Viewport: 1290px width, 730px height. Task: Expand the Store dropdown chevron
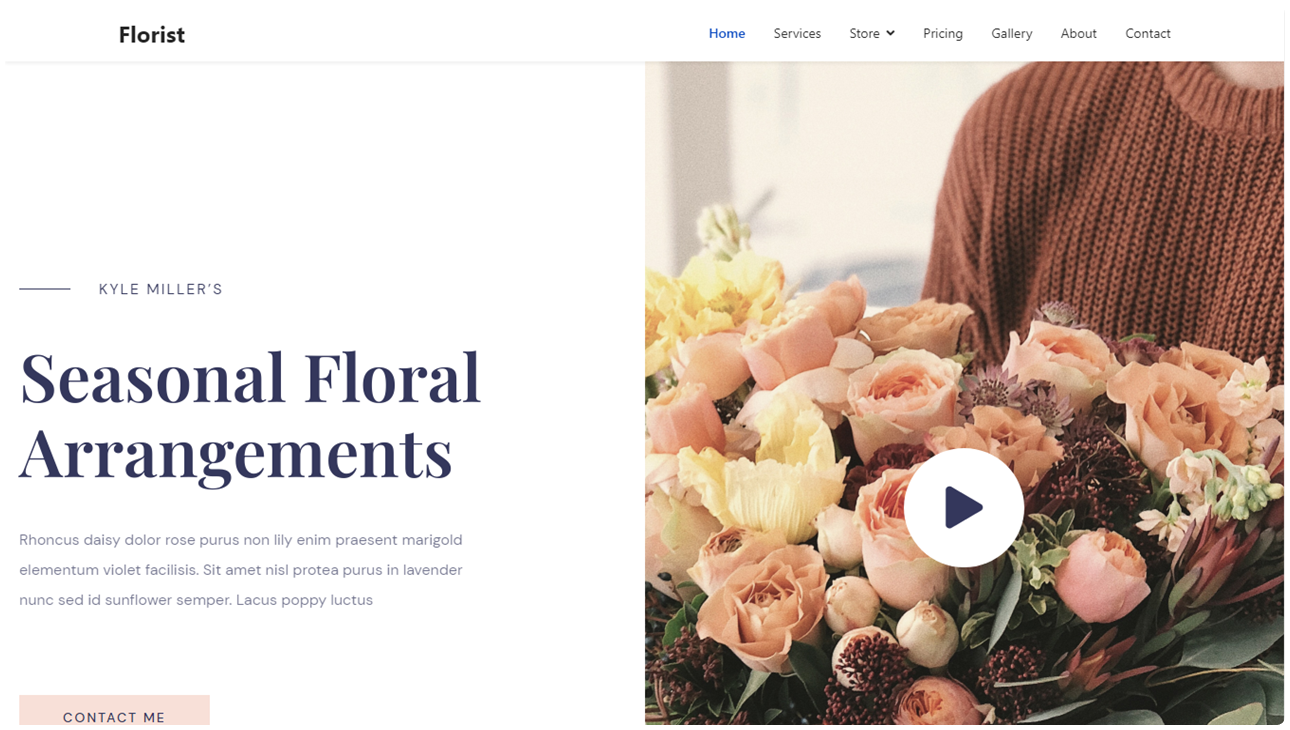890,34
